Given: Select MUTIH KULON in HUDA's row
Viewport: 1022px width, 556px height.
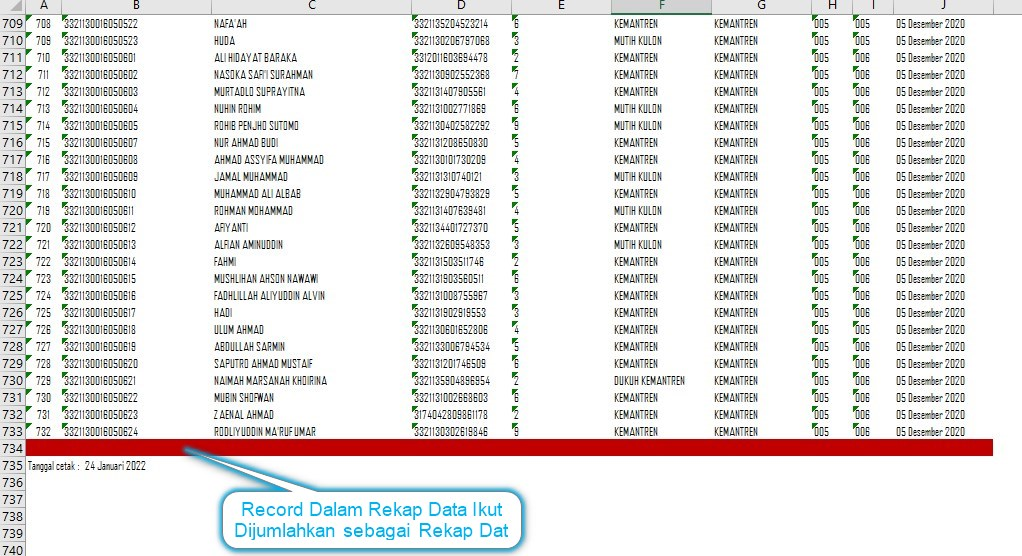Looking at the screenshot, I should [662, 40].
